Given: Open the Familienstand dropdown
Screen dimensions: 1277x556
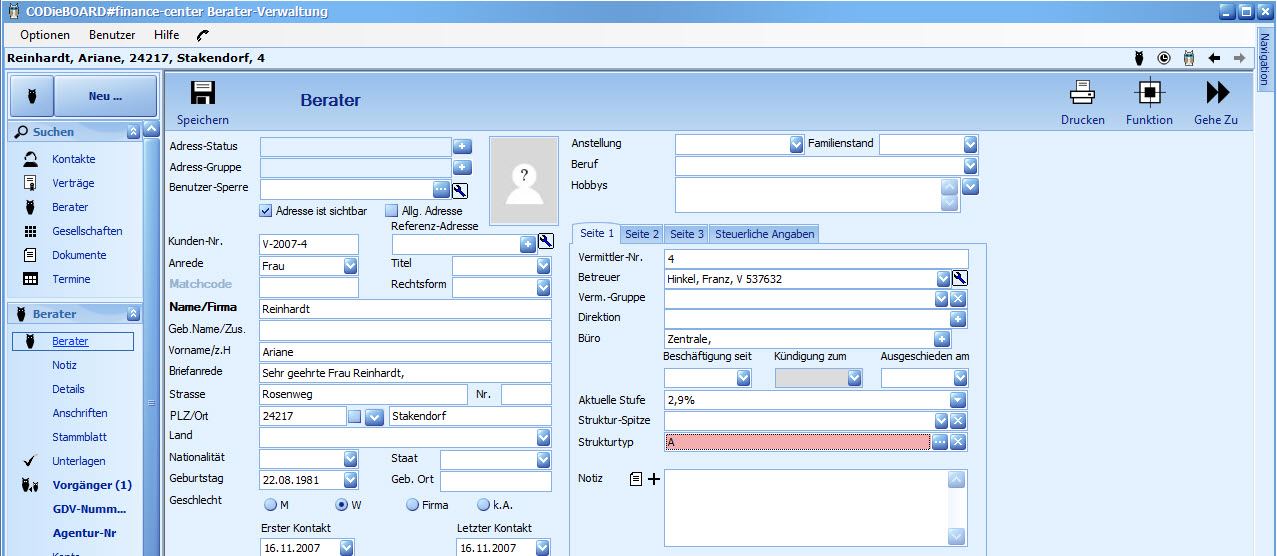Looking at the screenshot, I should point(970,144).
